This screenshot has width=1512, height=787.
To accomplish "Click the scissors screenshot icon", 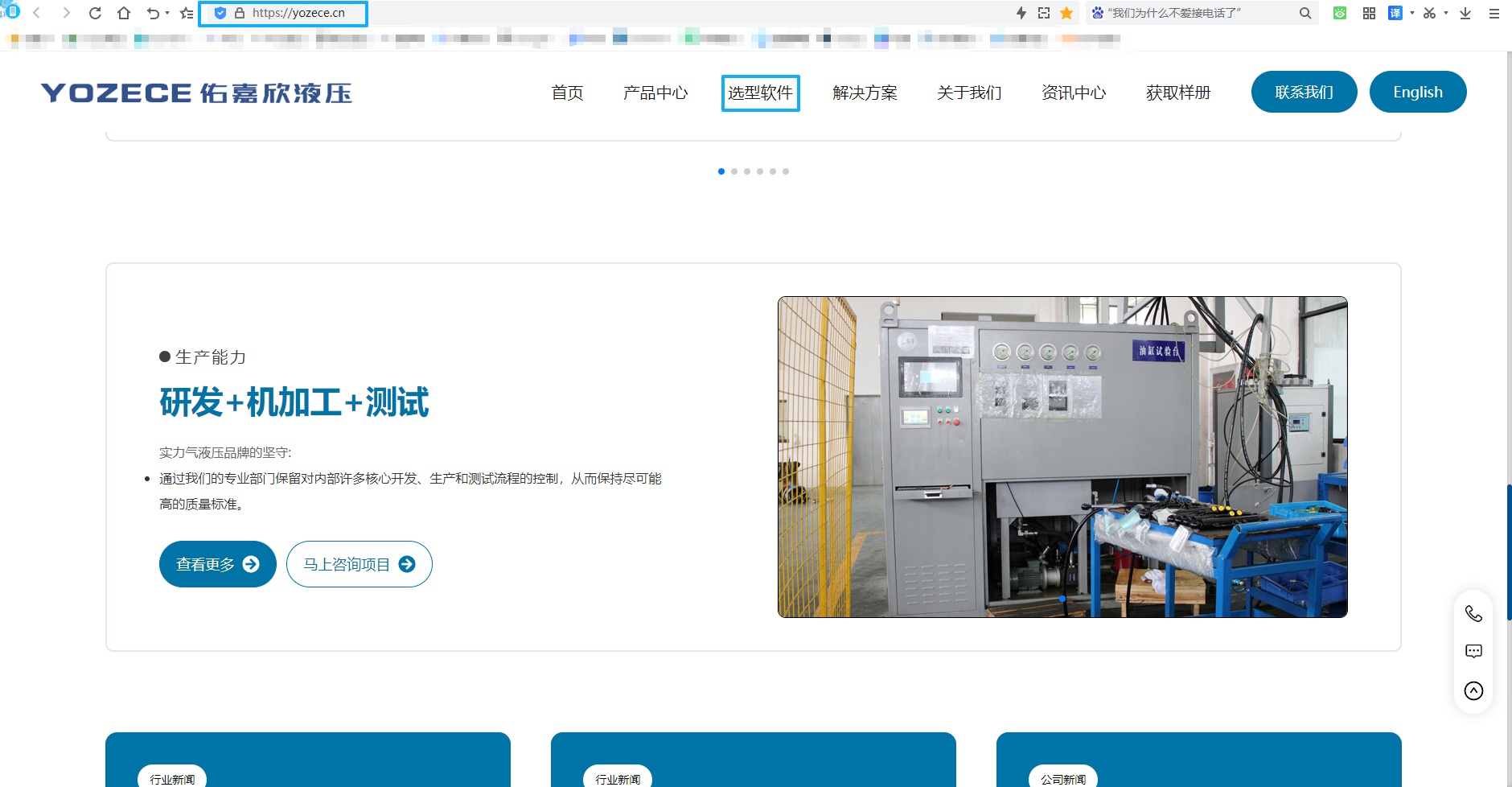I will 1429,13.
